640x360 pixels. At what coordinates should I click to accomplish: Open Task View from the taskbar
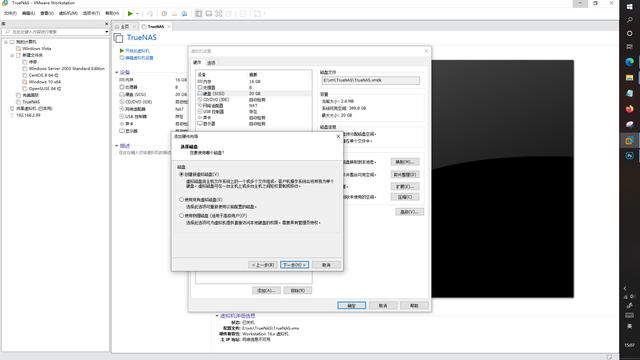point(629,47)
